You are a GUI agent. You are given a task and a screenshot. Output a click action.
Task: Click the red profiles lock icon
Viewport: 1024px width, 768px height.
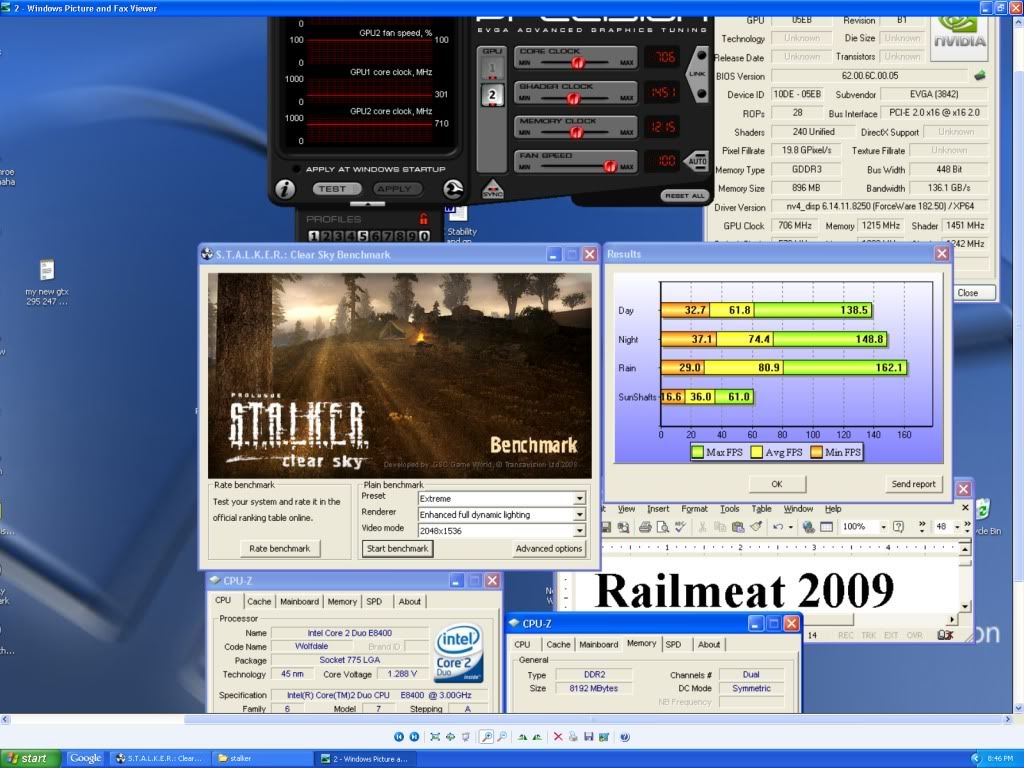[423, 219]
